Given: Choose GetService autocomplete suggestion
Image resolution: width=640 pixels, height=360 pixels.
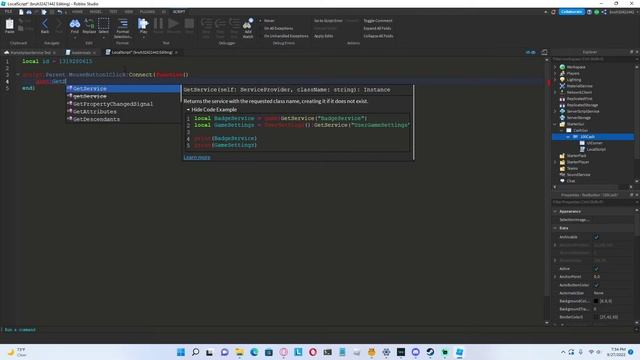Looking at the screenshot, I should pos(123,89).
